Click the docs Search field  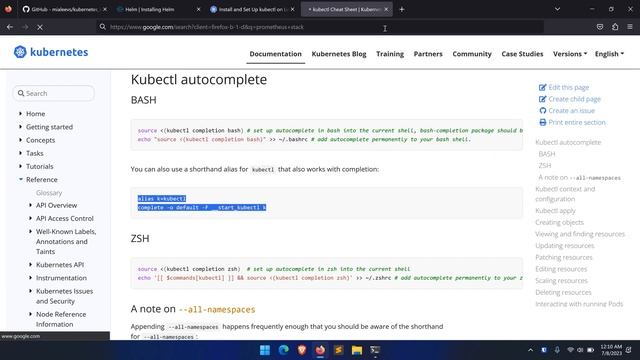pos(54,93)
